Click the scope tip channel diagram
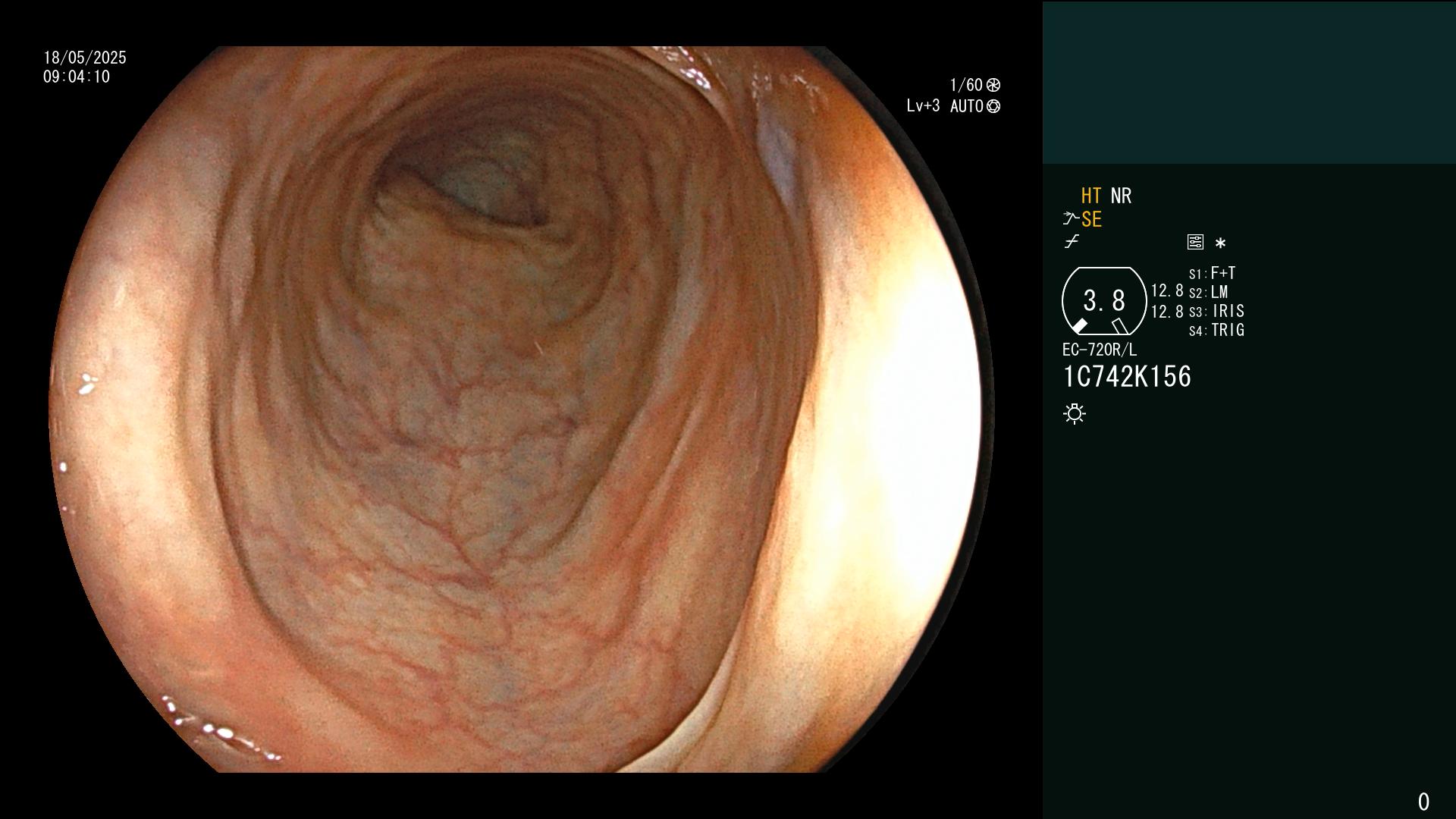Screen dimensions: 1456x819 [x=1104, y=301]
